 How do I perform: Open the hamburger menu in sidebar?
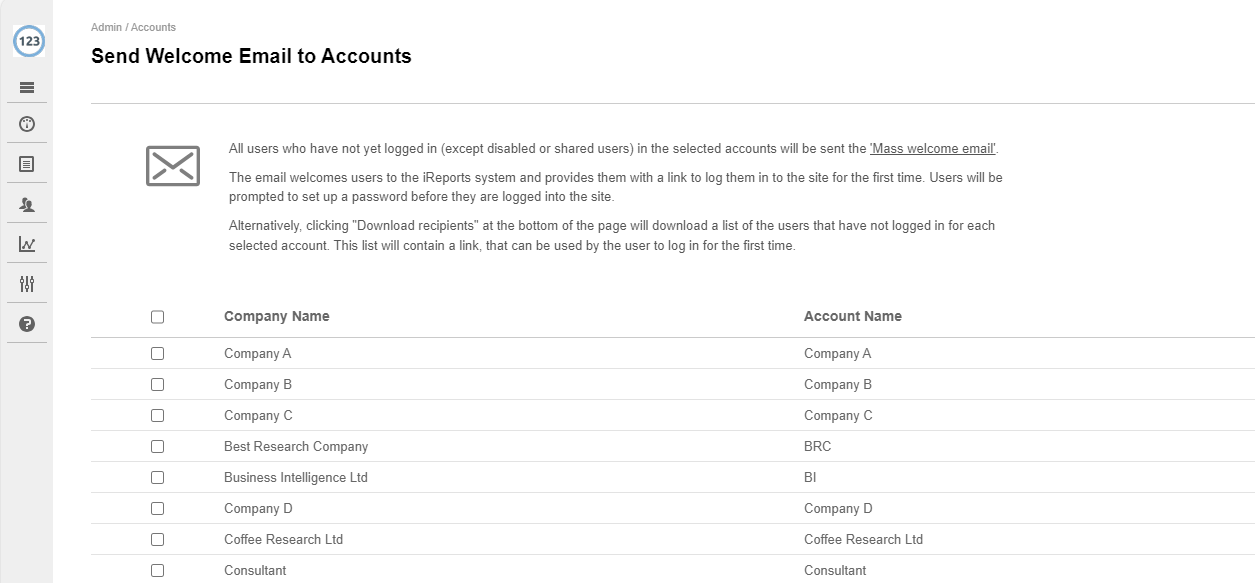27,87
